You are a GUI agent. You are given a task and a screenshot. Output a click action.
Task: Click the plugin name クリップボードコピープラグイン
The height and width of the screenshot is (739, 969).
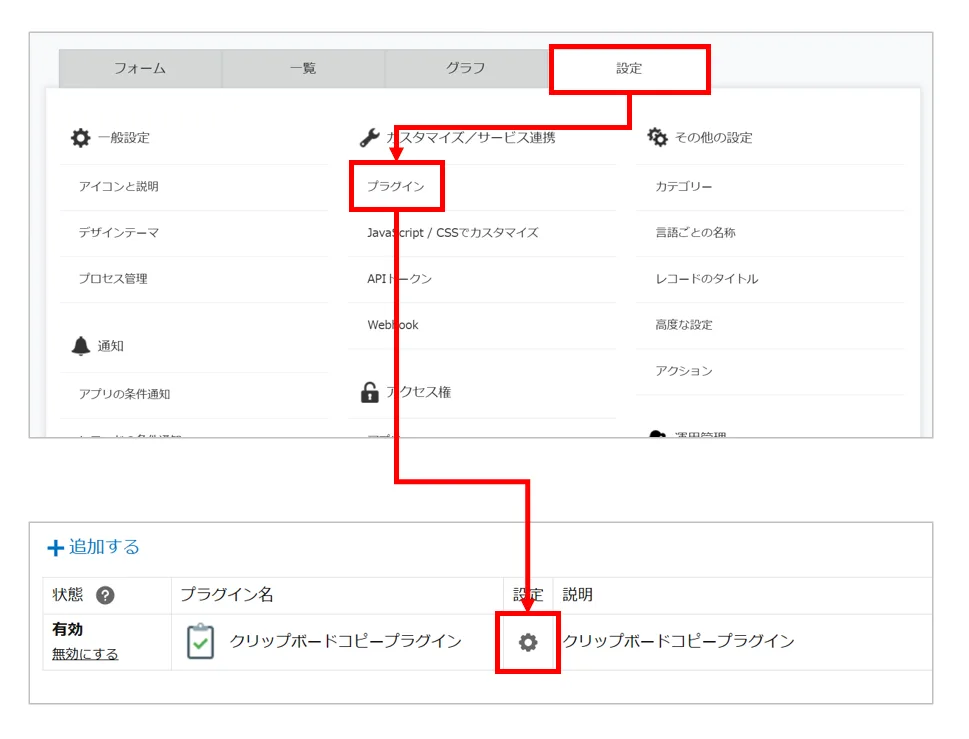(346, 641)
